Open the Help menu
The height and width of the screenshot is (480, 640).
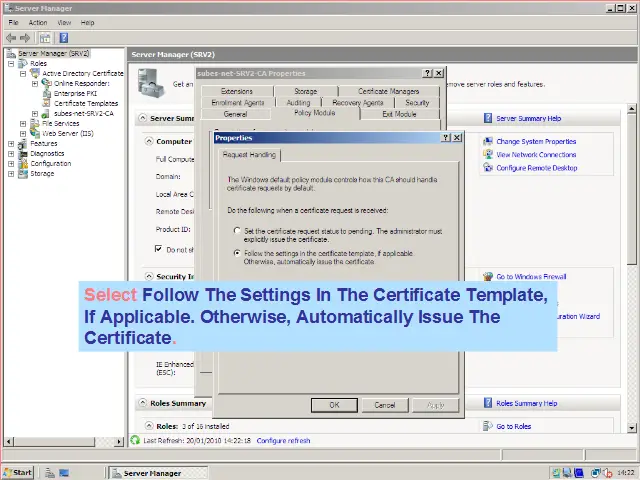click(x=87, y=22)
